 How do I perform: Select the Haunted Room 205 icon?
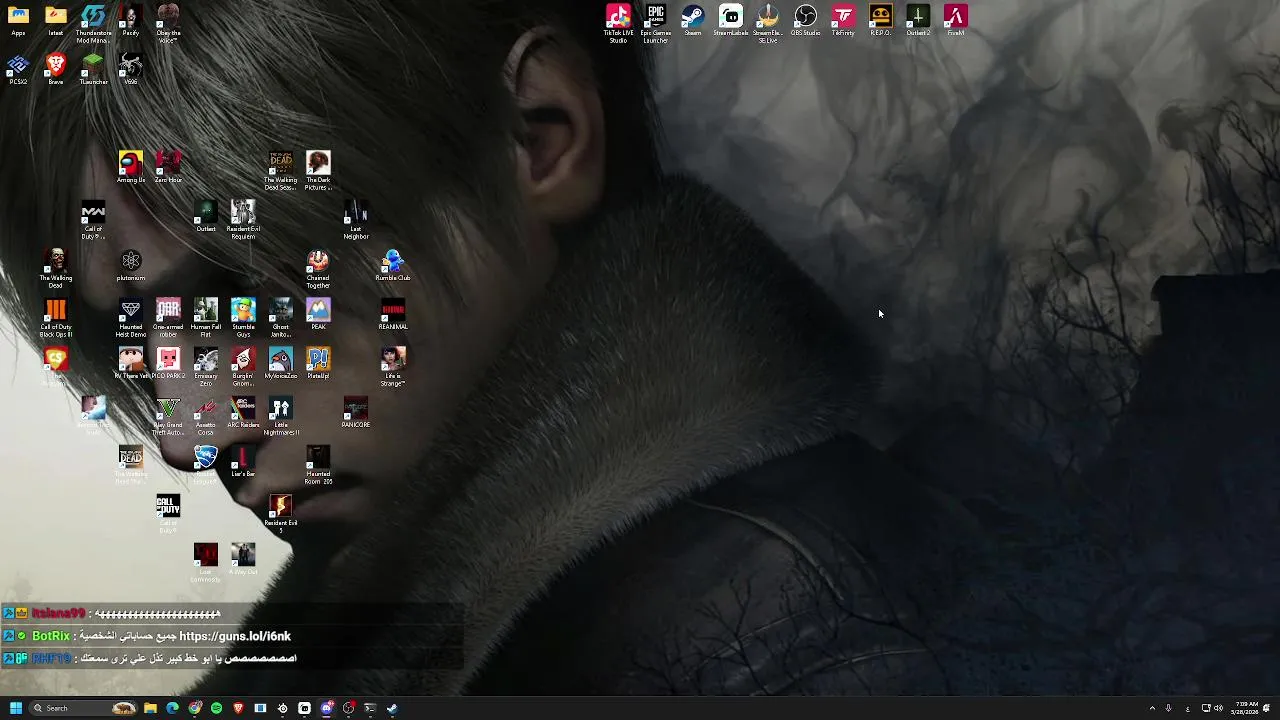coord(318,464)
